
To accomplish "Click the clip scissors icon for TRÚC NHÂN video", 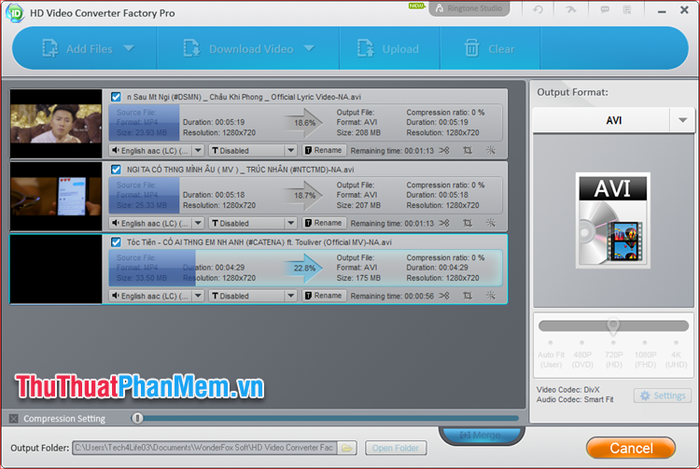I will 444,223.
